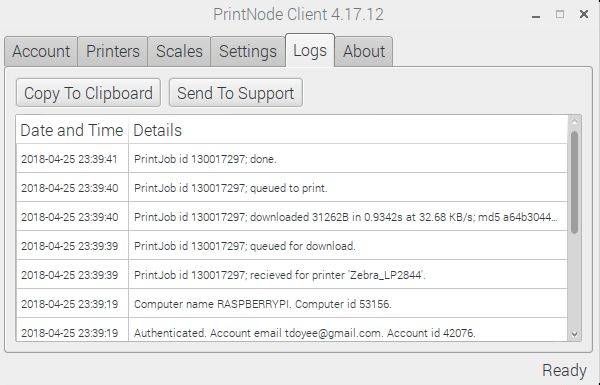
Task: Go to the Settings tab
Action: point(248,51)
